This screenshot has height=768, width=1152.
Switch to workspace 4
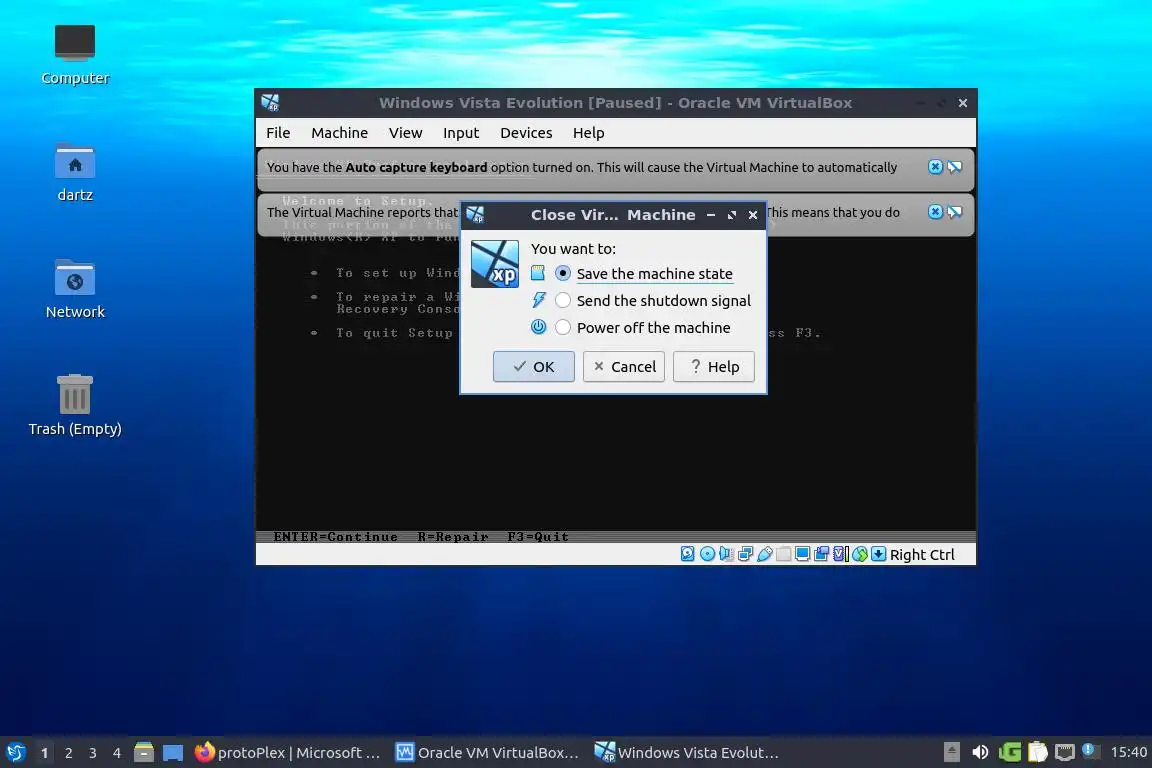(117, 753)
